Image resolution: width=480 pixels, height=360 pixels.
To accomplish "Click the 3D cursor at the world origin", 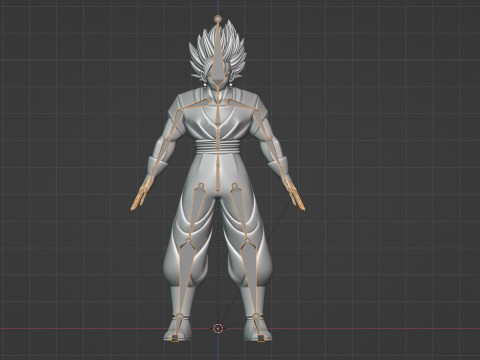I will [218, 328].
